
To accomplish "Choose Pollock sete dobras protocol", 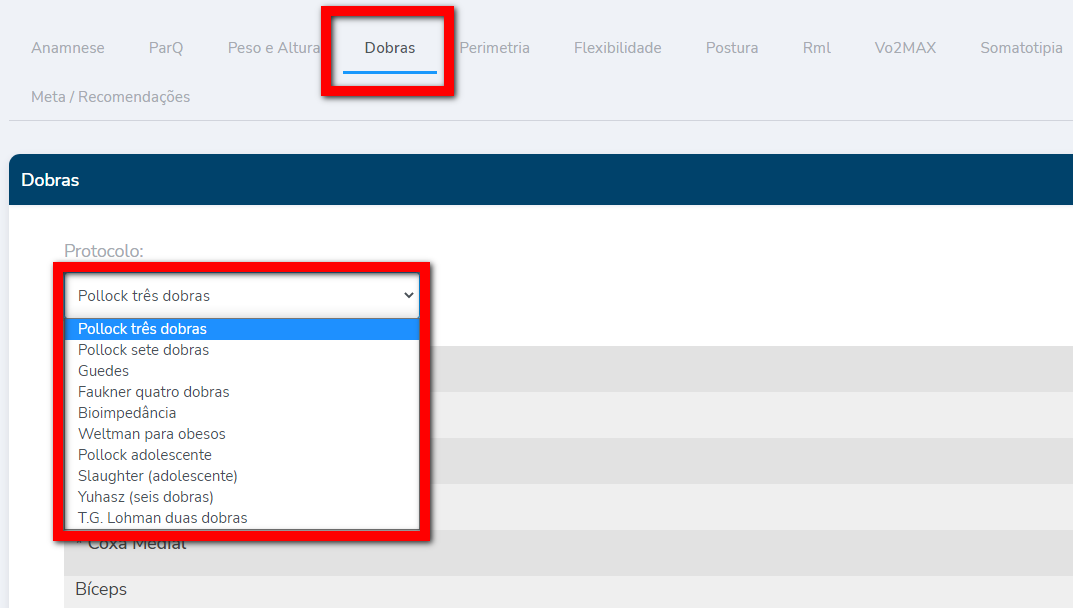I will 144,350.
